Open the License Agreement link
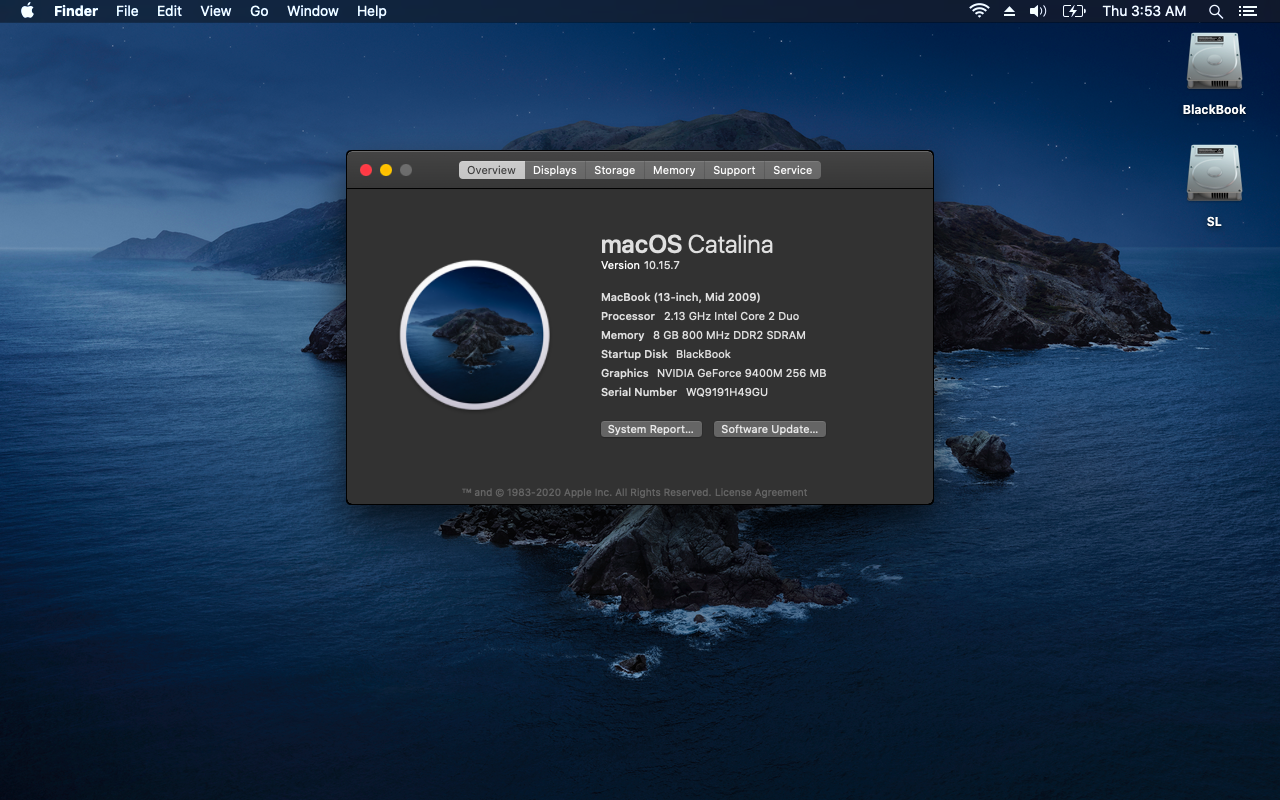Screen dimensions: 1280x800 (x=761, y=492)
